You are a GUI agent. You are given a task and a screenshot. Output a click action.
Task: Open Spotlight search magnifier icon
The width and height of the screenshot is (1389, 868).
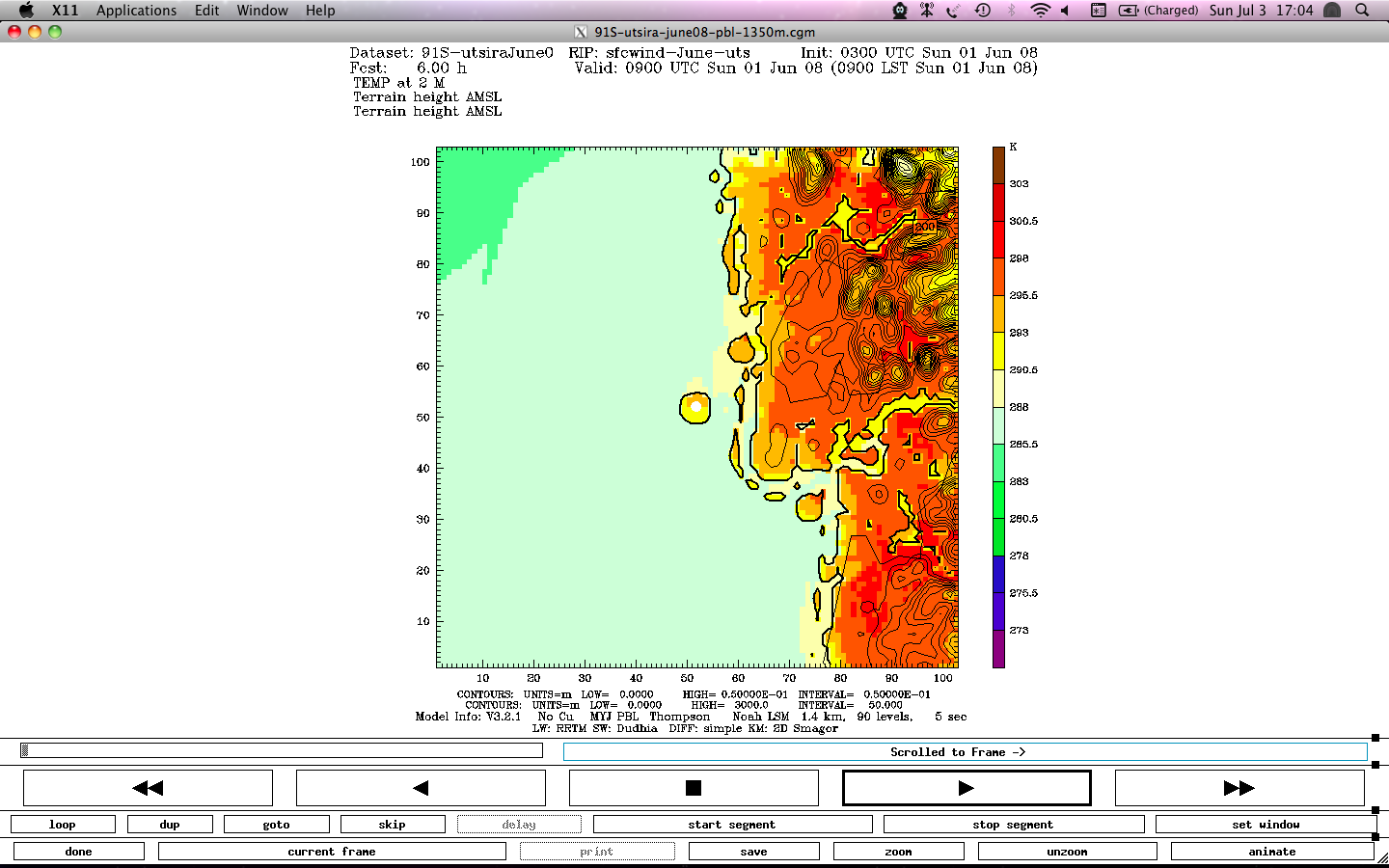point(1362,11)
